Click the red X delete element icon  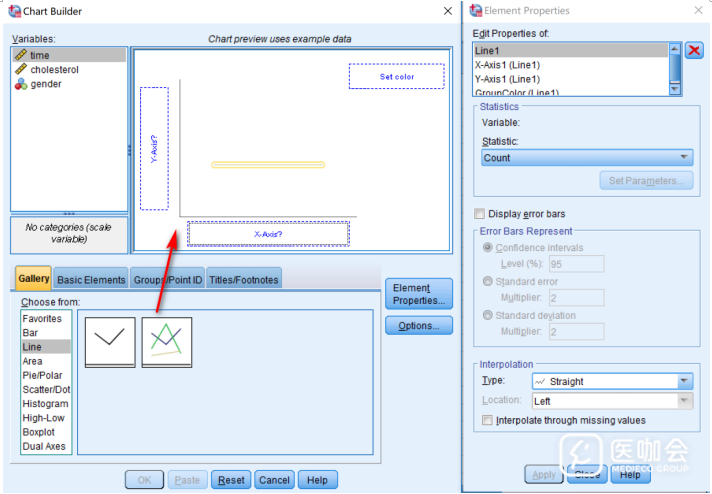coord(694,51)
